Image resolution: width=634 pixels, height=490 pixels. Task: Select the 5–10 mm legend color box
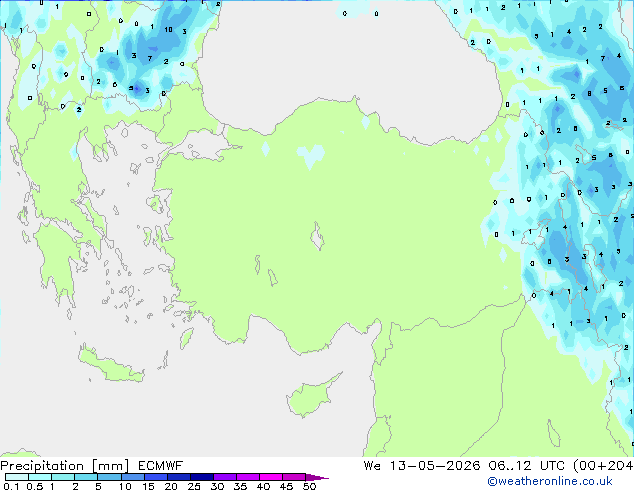[109, 477]
